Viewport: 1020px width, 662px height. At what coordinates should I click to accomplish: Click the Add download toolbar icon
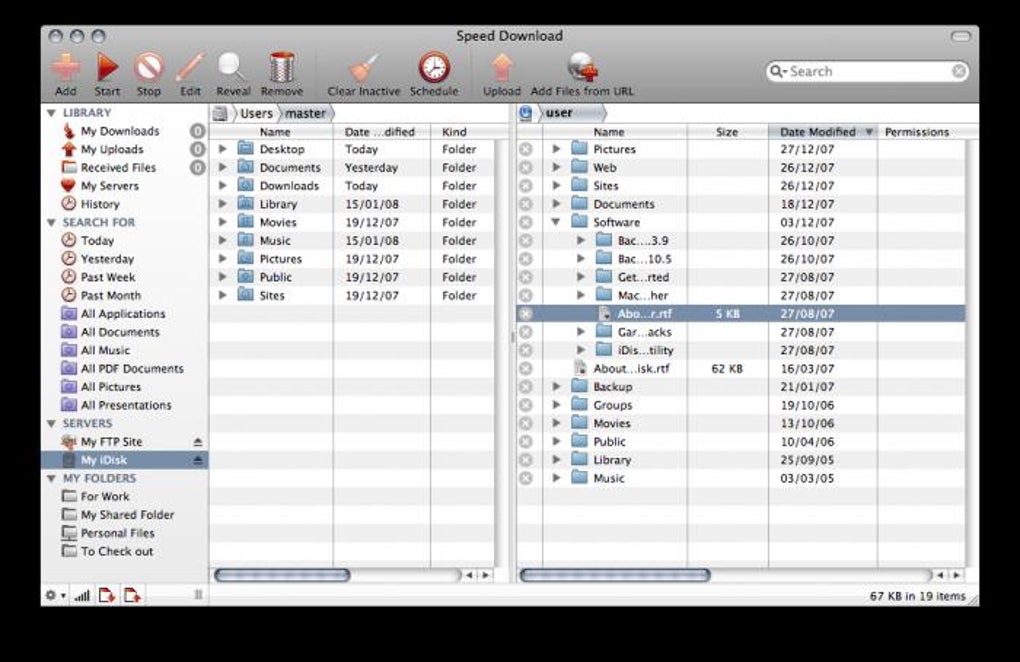66,68
